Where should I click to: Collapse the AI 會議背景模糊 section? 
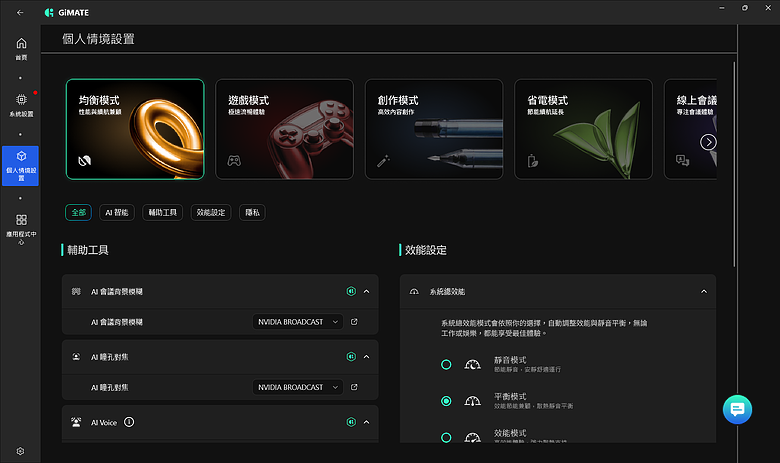367,291
